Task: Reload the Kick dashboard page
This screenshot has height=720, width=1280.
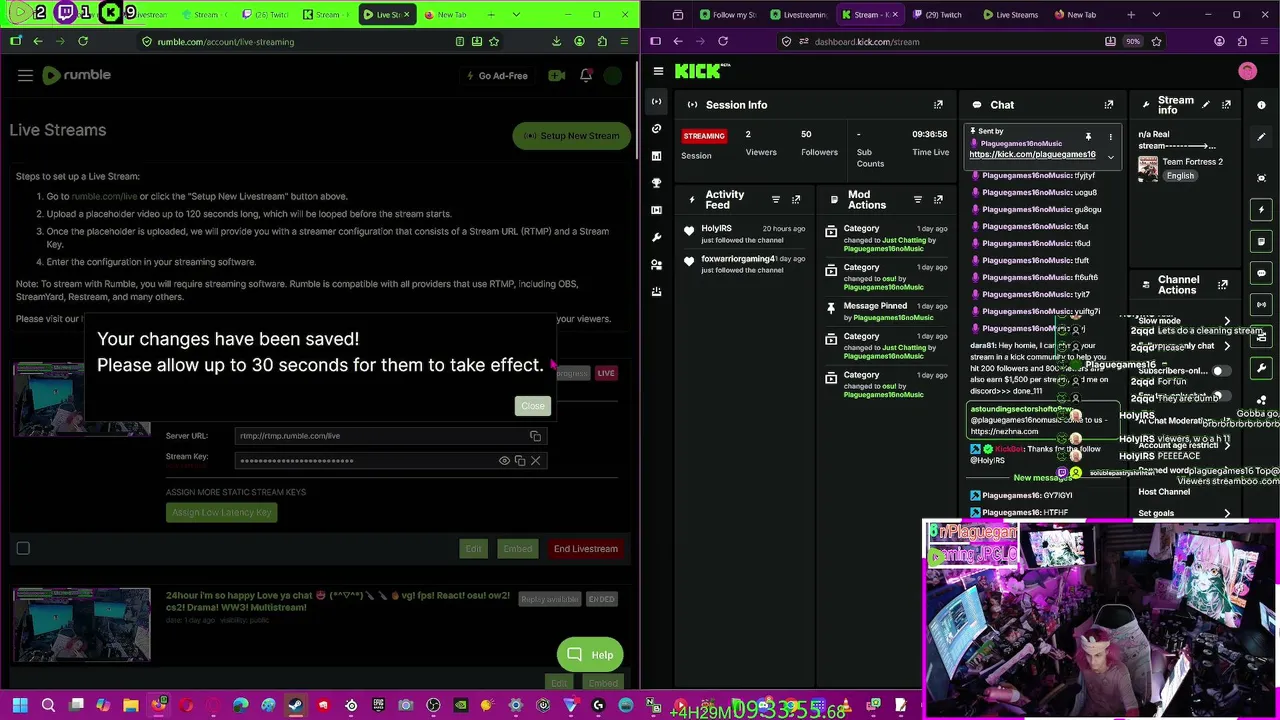Action: tap(722, 42)
